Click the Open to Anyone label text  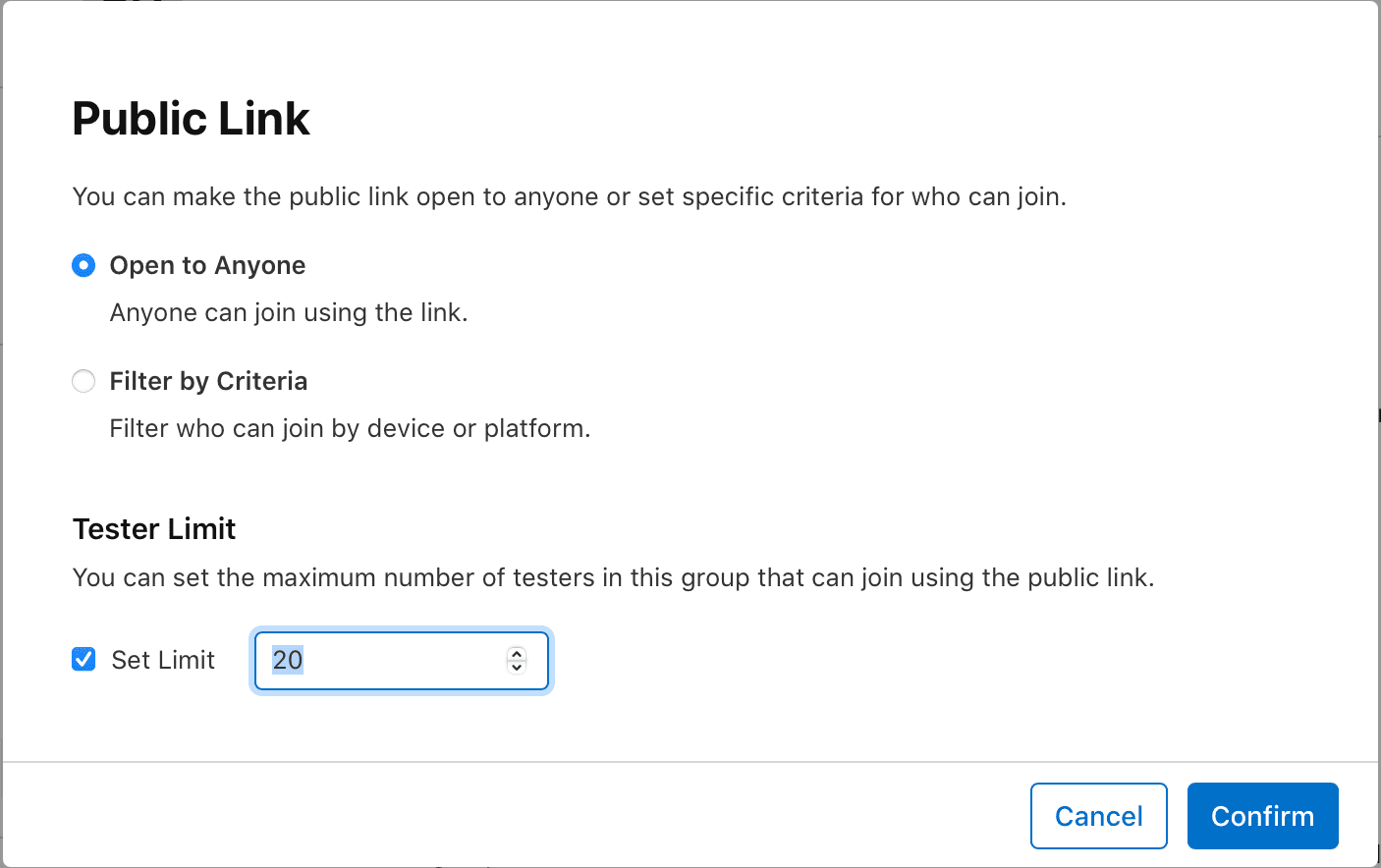(207, 265)
